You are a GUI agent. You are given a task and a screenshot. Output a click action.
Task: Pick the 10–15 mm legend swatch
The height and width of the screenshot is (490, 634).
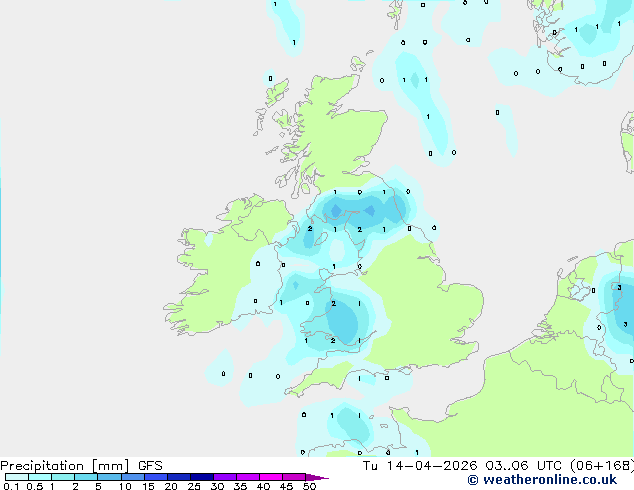pyautogui.click(x=133, y=477)
